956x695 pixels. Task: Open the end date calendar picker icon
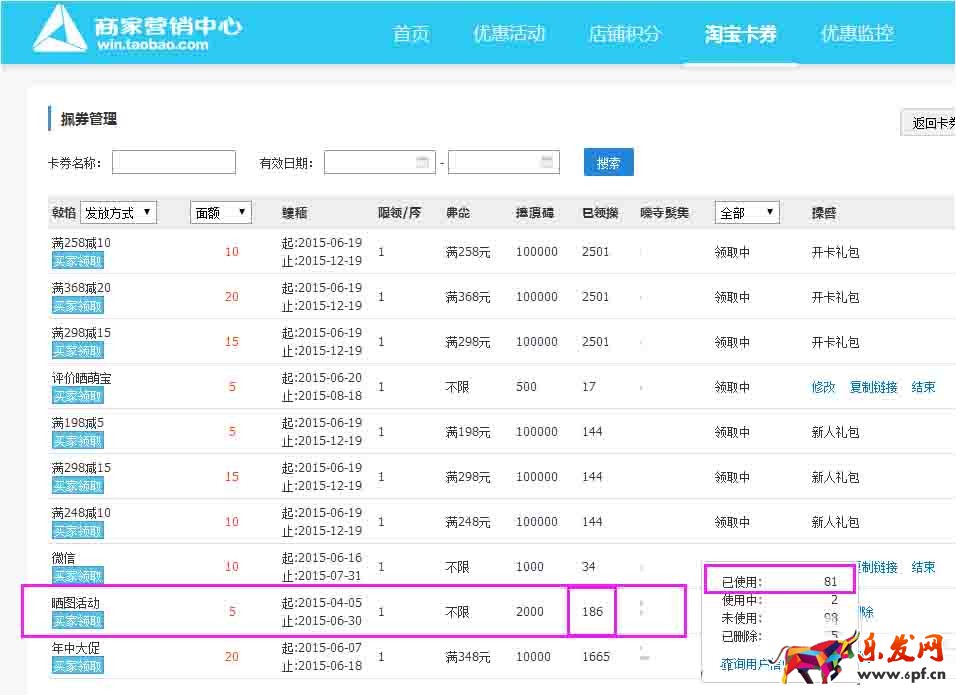(x=547, y=162)
